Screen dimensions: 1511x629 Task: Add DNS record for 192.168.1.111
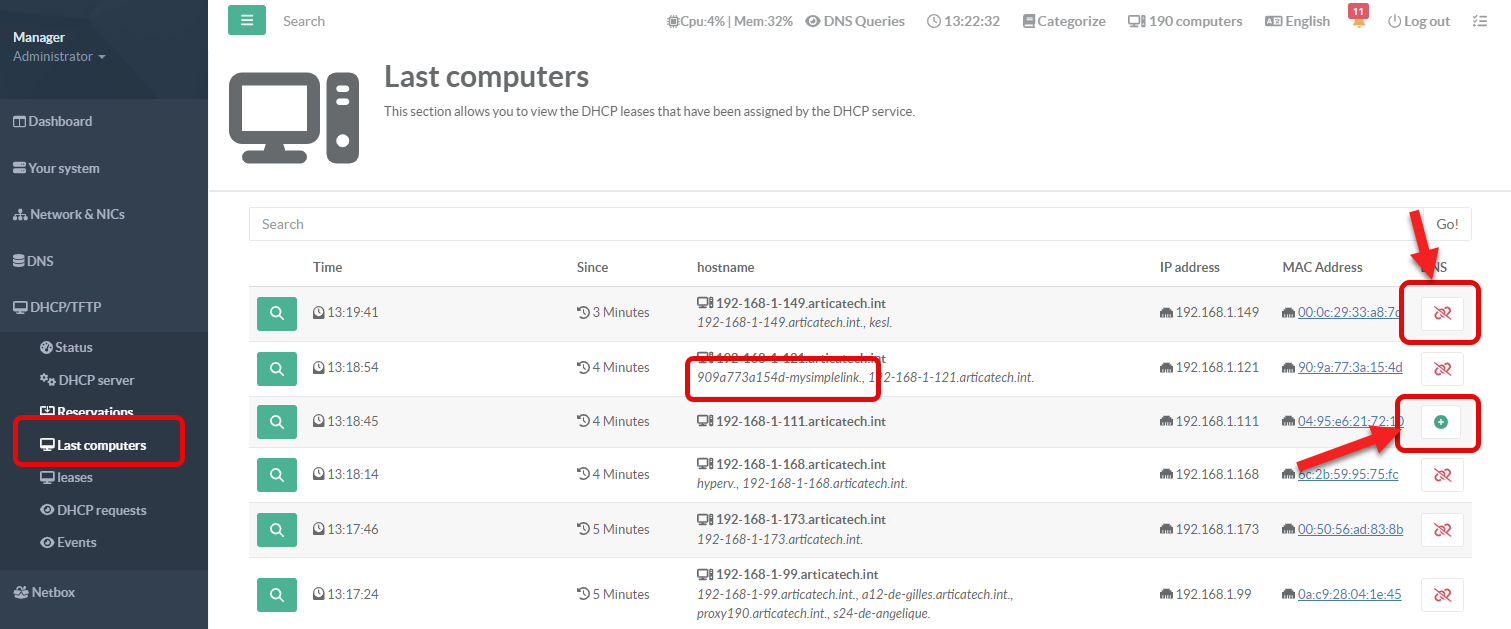pyautogui.click(x=1441, y=422)
